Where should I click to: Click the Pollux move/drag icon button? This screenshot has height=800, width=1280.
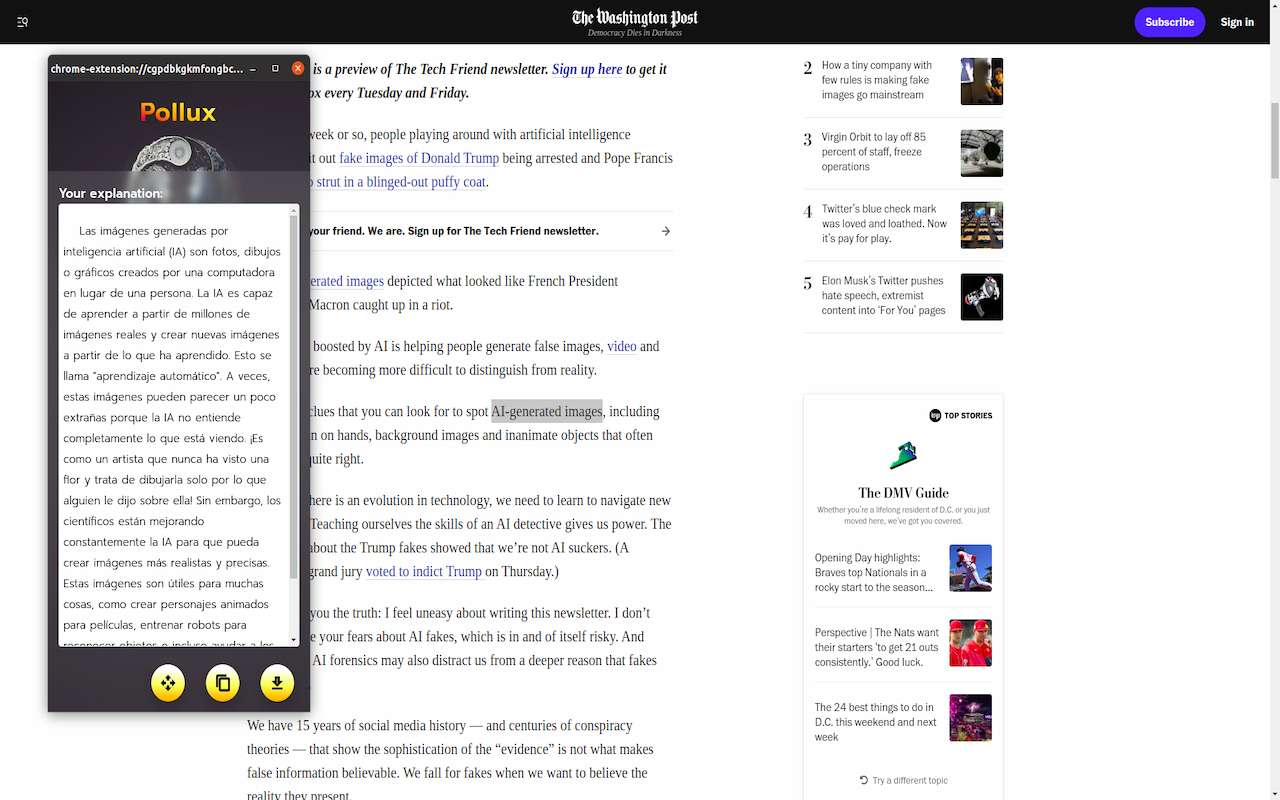pos(168,684)
